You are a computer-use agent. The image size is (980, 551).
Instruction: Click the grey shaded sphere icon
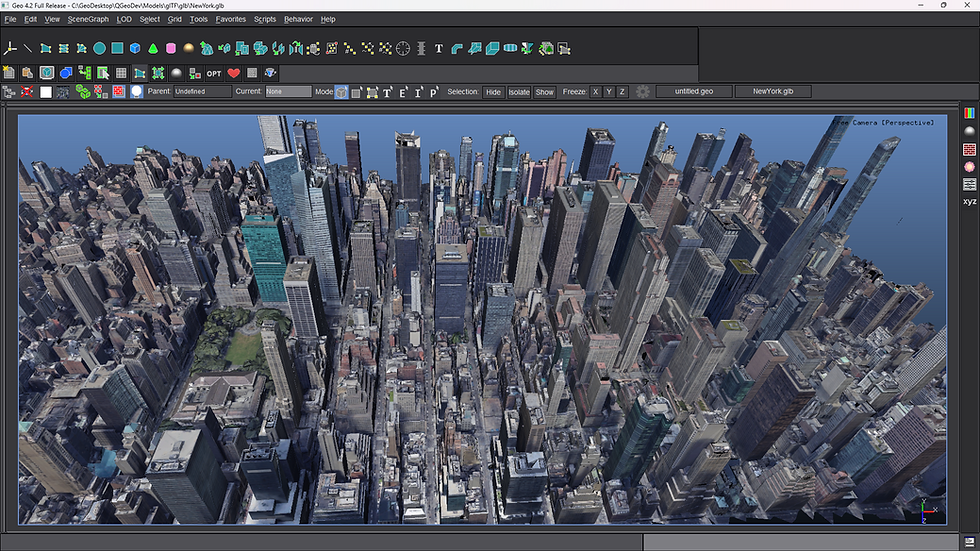pos(177,73)
